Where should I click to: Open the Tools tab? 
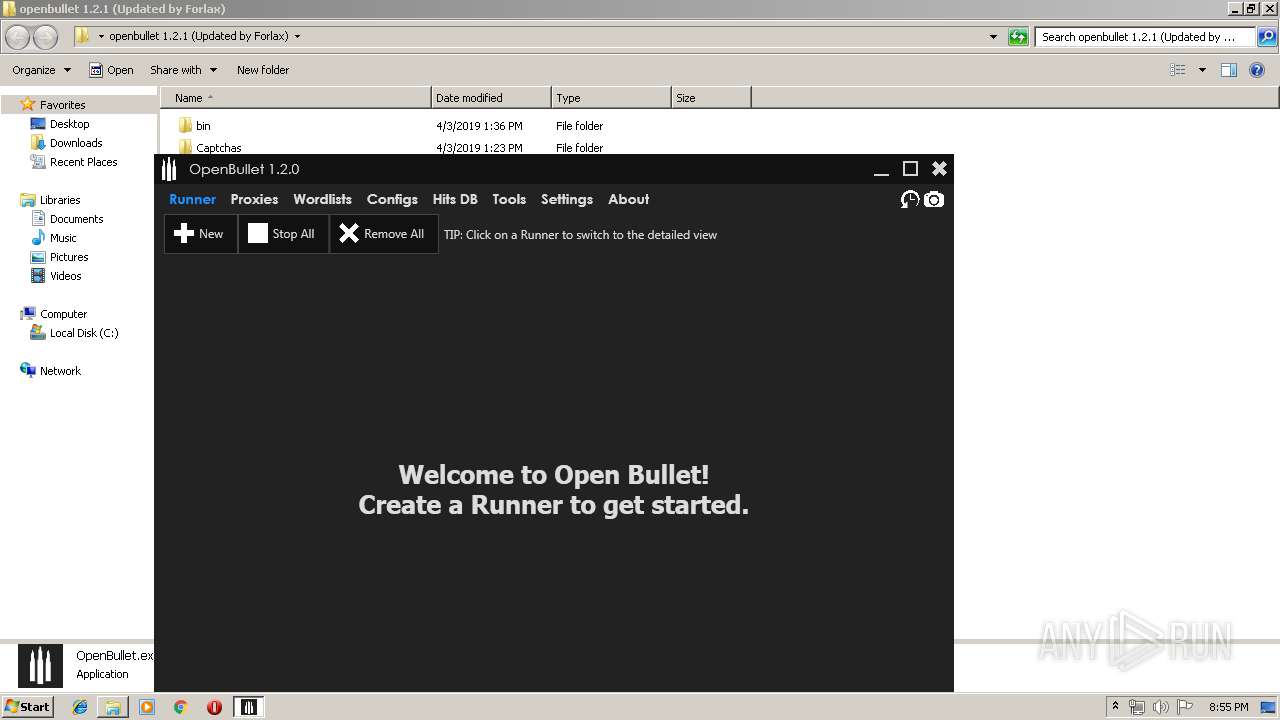[x=509, y=199]
